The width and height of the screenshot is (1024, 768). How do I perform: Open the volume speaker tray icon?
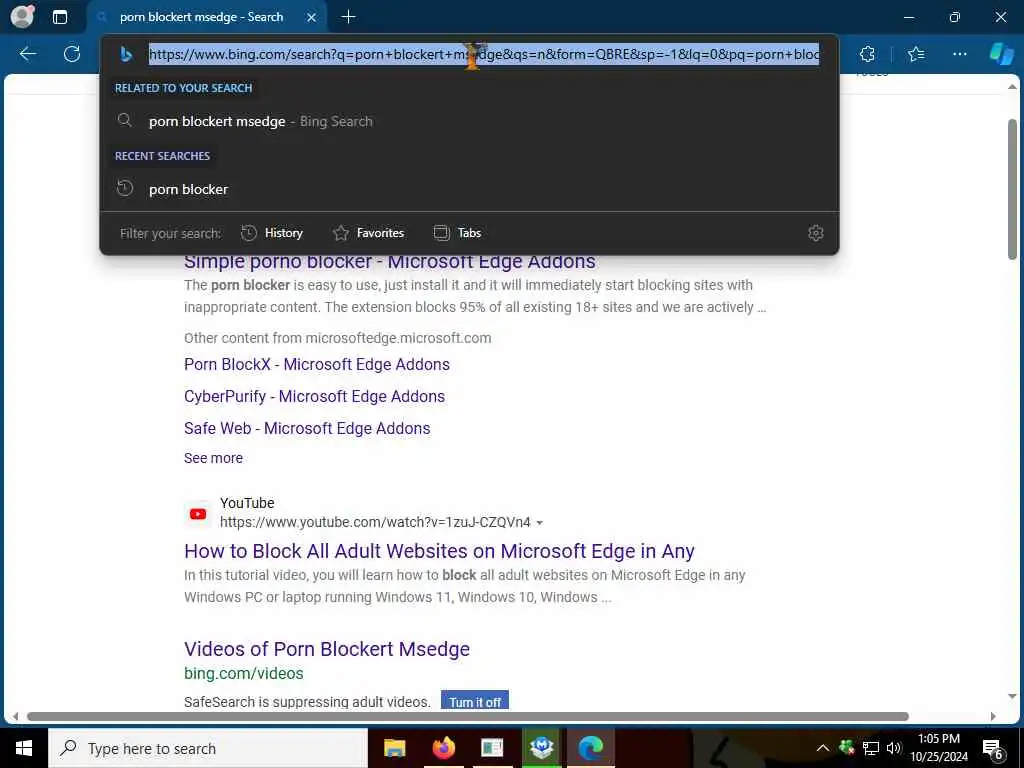pos(894,748)
